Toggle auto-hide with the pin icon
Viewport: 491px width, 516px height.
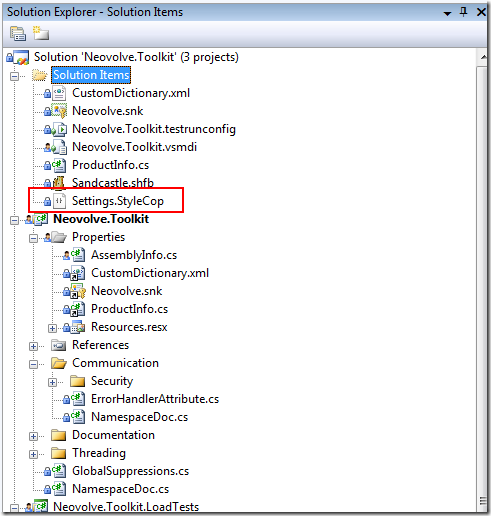(463, 12)
